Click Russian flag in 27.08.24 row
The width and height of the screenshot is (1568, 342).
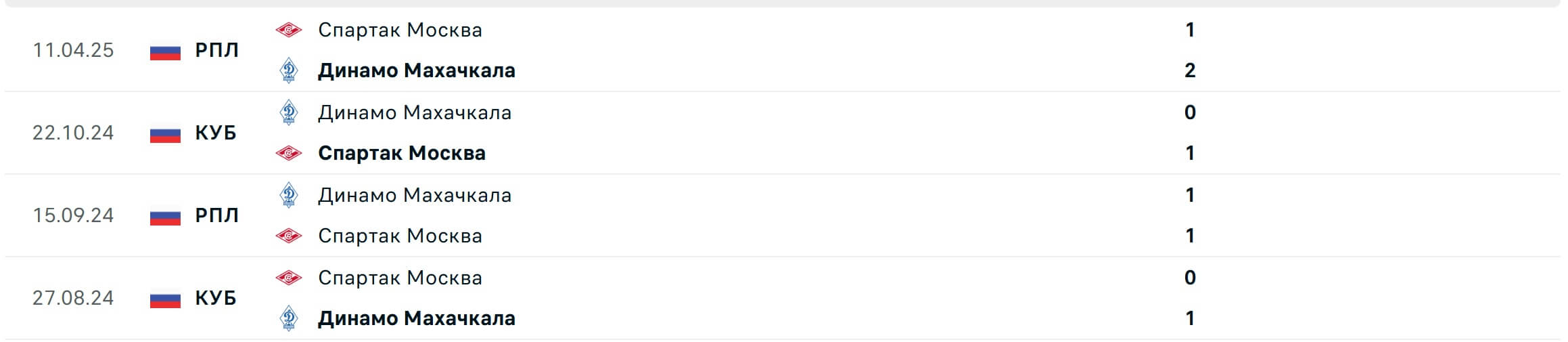pos(165,299)
